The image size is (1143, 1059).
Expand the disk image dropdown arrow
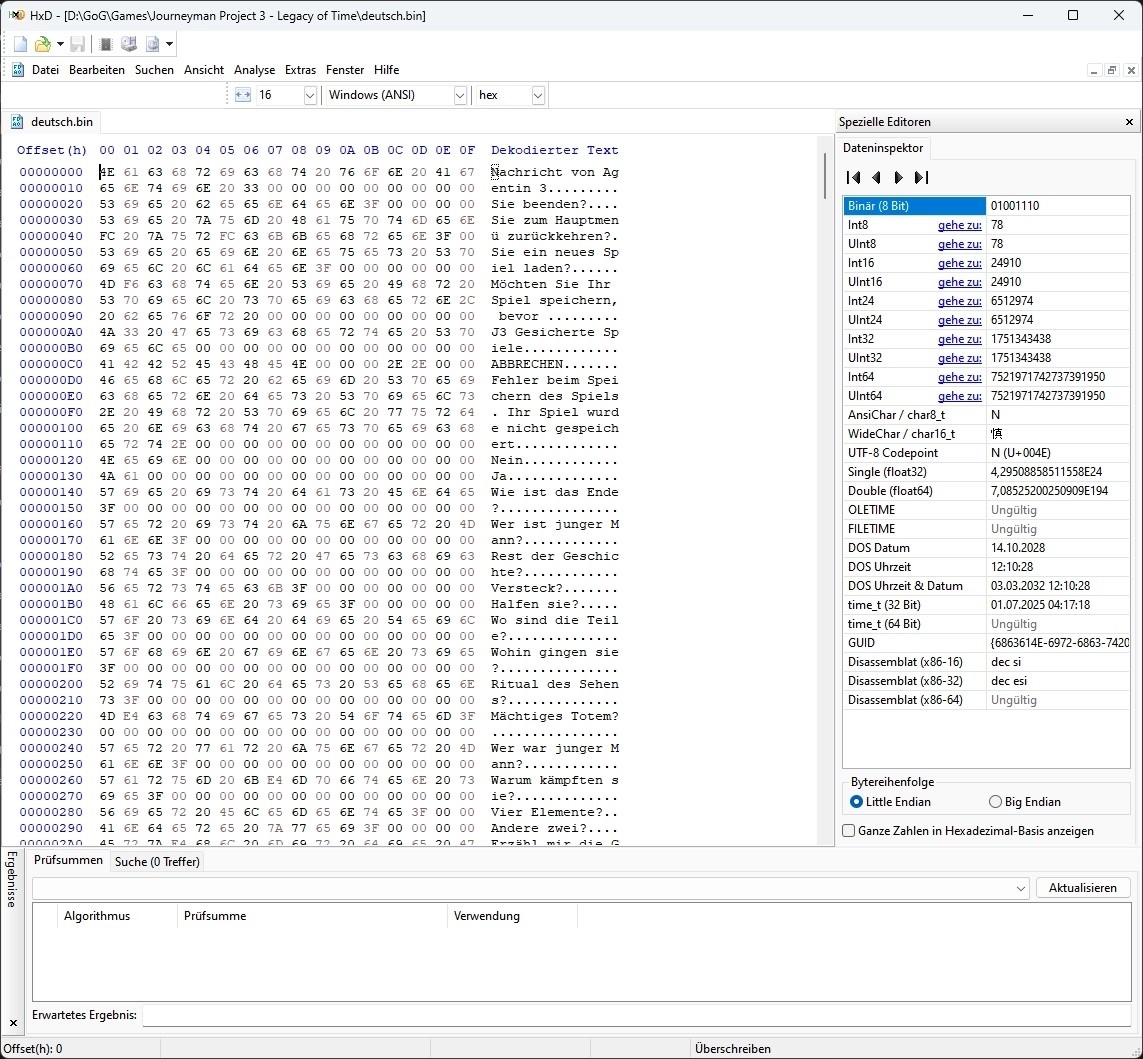tap(169, 44)
